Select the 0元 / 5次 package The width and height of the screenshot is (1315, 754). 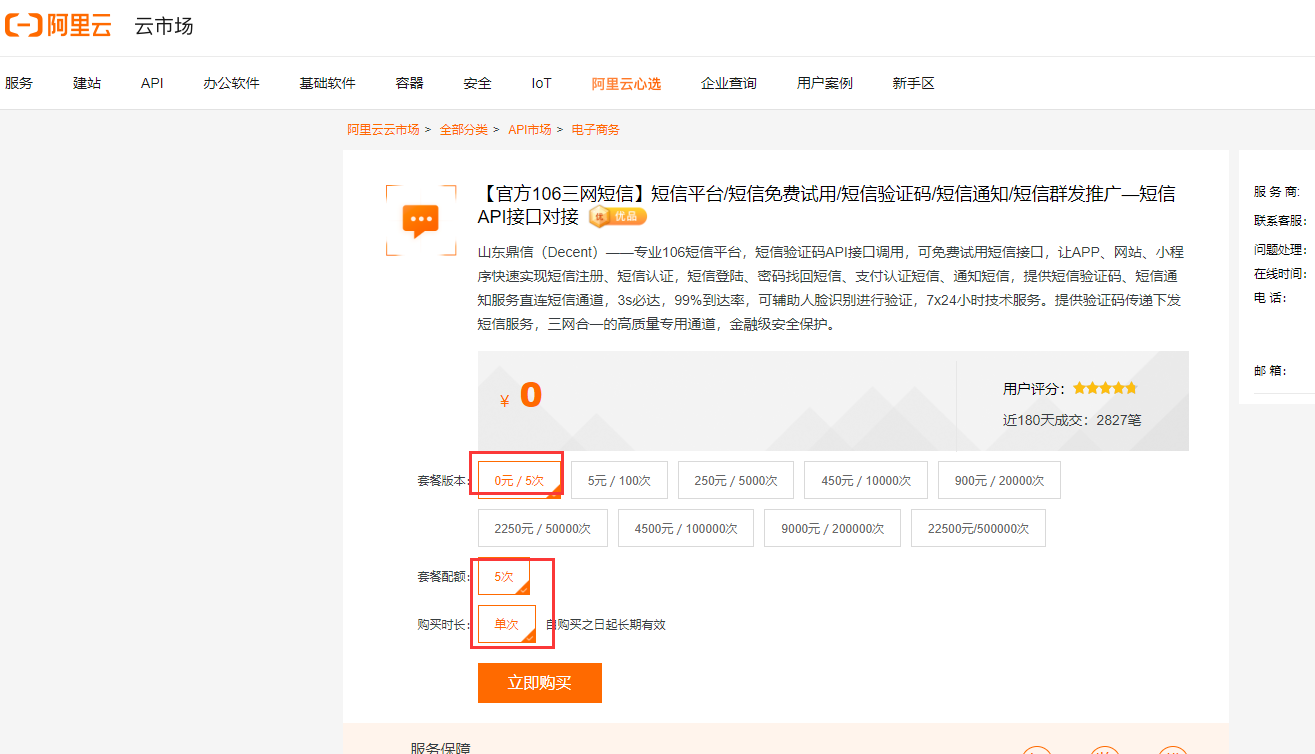point(519,480)
